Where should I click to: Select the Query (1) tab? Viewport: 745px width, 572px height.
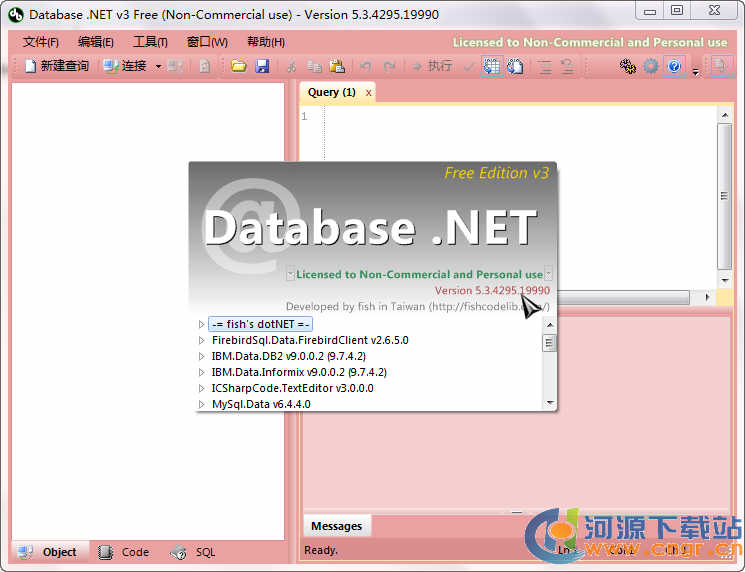pos(332,92)
